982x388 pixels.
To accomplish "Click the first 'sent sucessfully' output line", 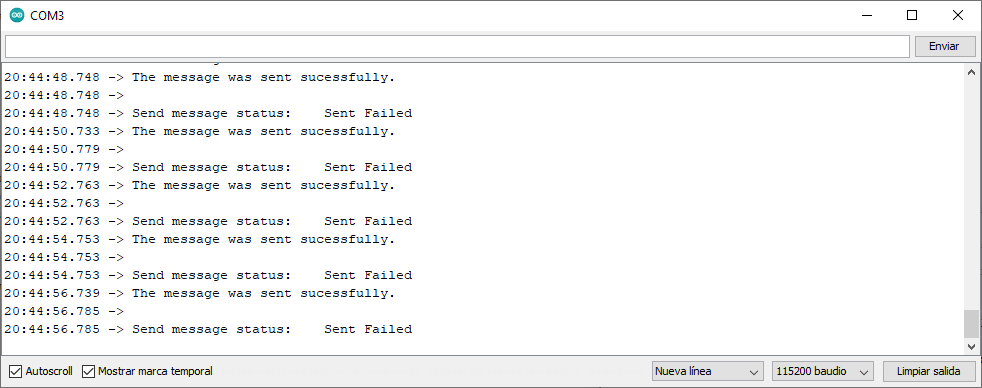I will tap(200, 78).
